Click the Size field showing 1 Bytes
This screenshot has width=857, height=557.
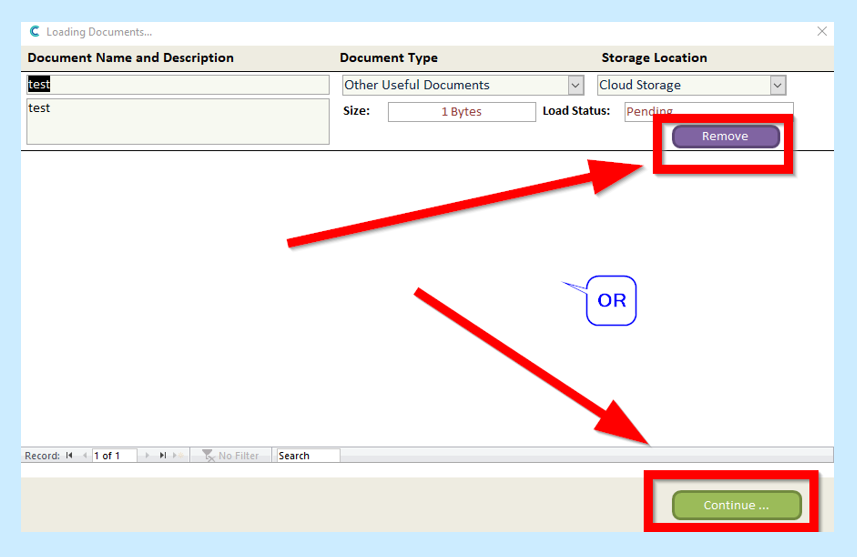461,112
